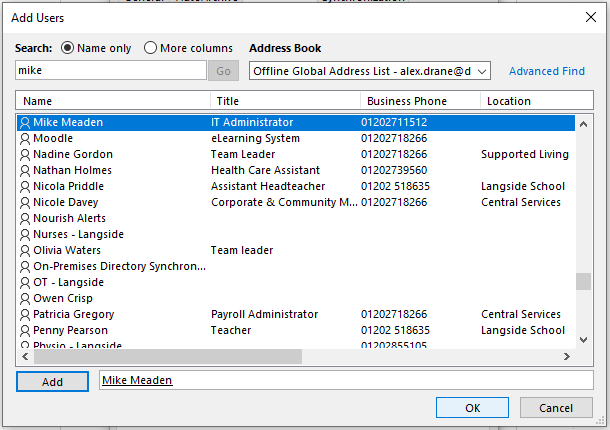
Task: Click the person icon next to Nicola Priddle
Action: coord(25,187)
